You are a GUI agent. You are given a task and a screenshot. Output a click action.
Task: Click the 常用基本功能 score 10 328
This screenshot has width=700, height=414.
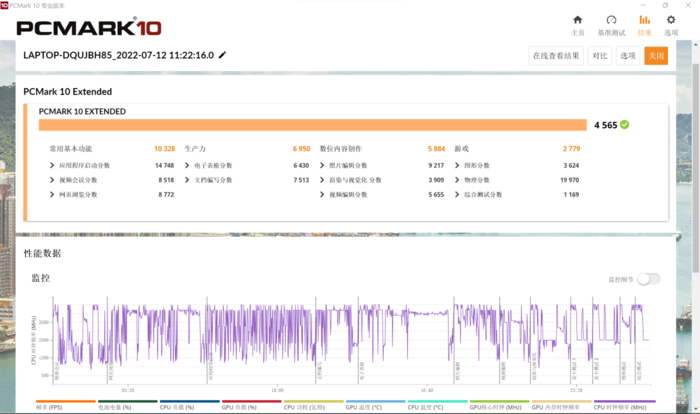pyautogui.click(x=164, y=149)
